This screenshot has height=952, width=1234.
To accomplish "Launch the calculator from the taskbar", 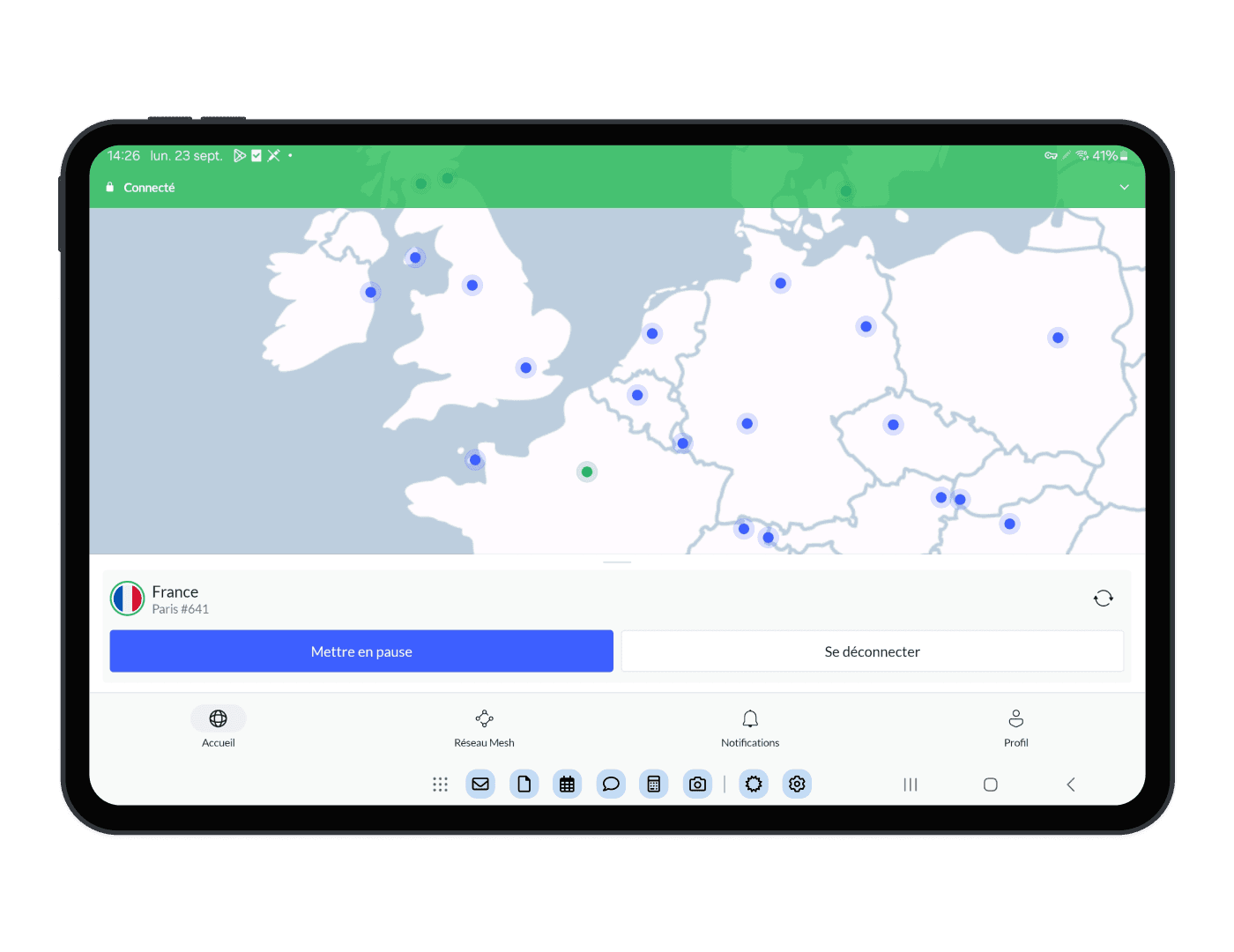I will [x=654, y=784].
